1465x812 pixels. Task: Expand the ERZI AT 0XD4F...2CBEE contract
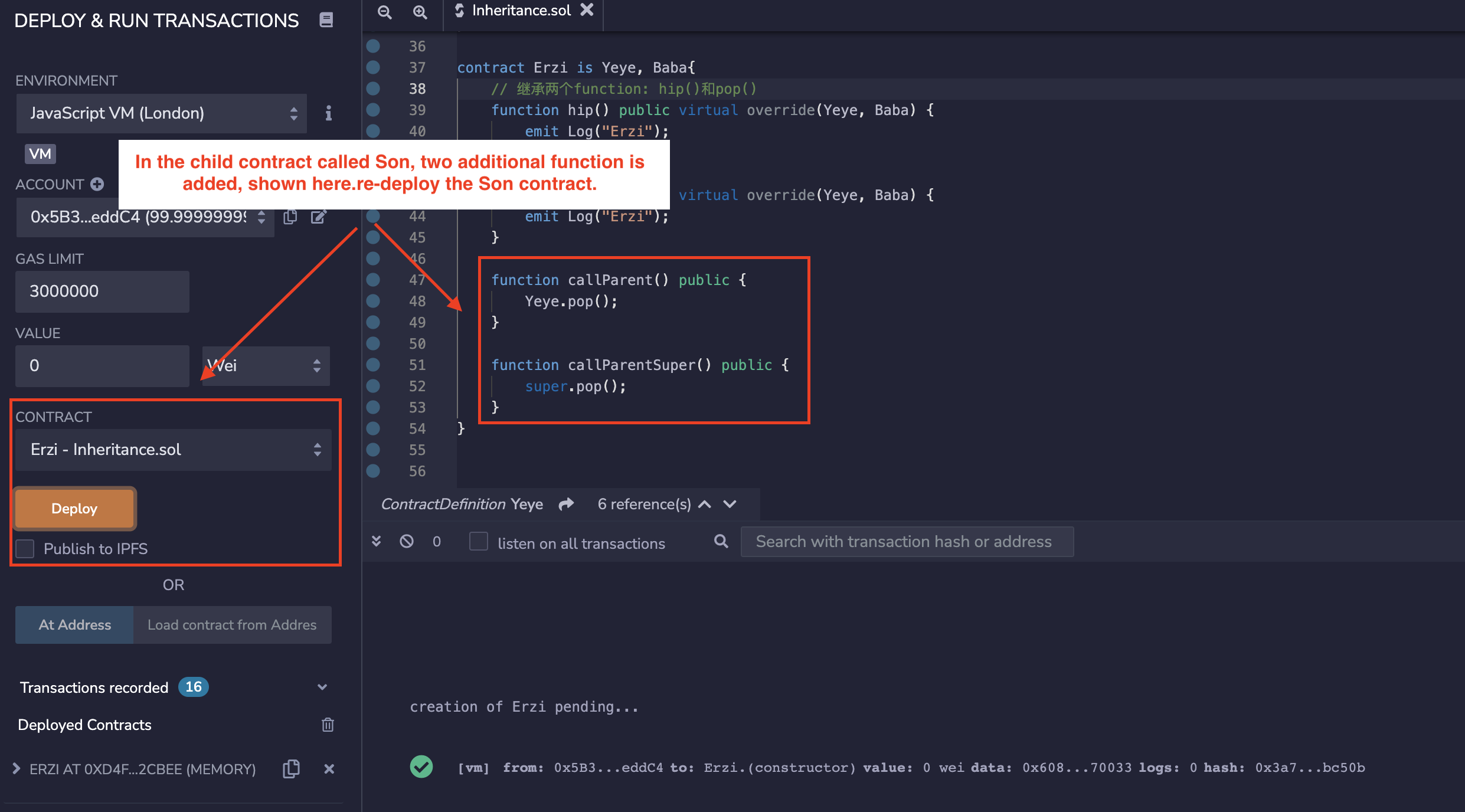click(x=17, y=769)
